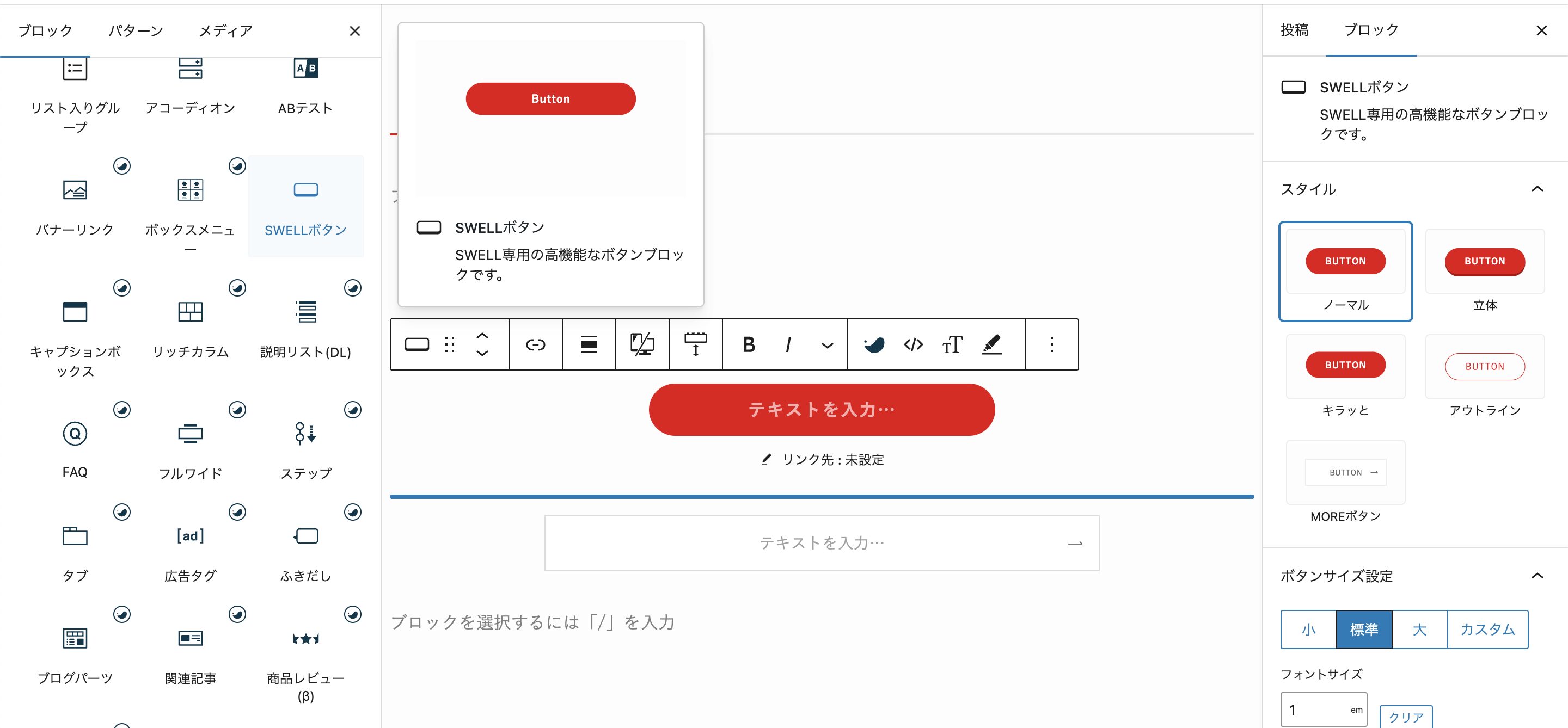1568x728 pixels.
Task: Select the カスタム button size option
Action: (x=1487, y=630)
